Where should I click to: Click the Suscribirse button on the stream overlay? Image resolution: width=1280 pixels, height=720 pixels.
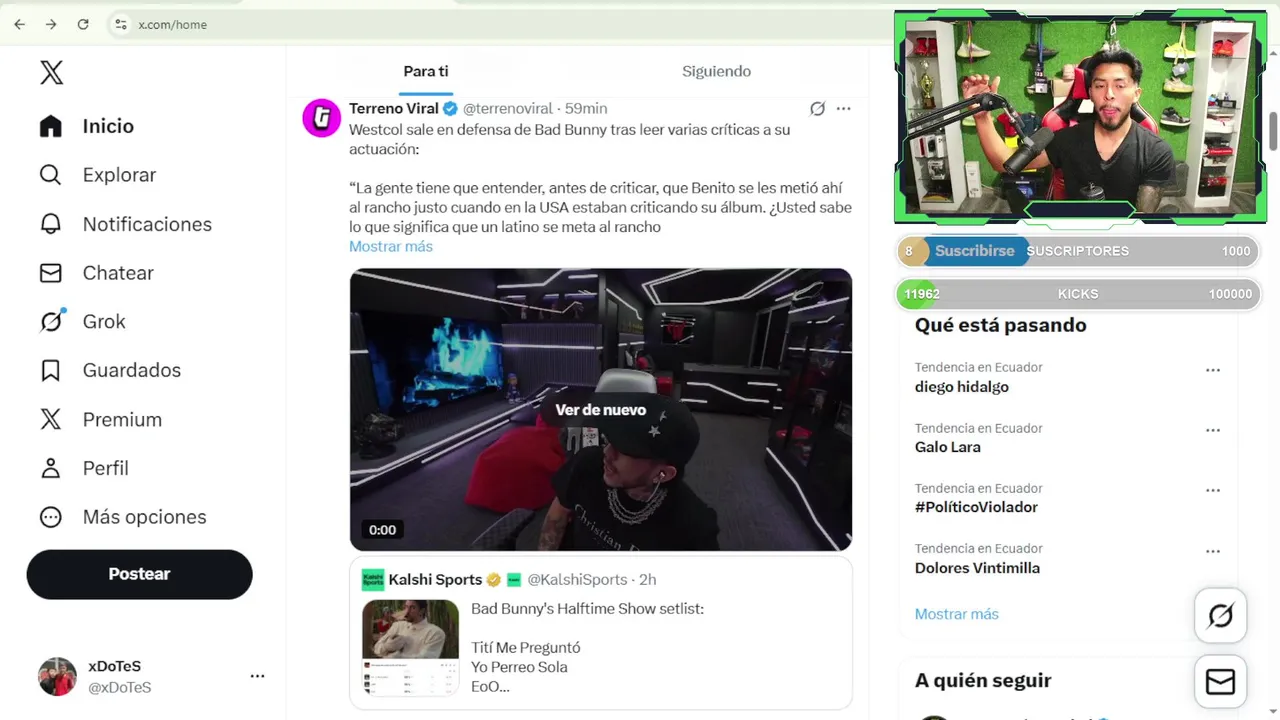tap(974, 251)
